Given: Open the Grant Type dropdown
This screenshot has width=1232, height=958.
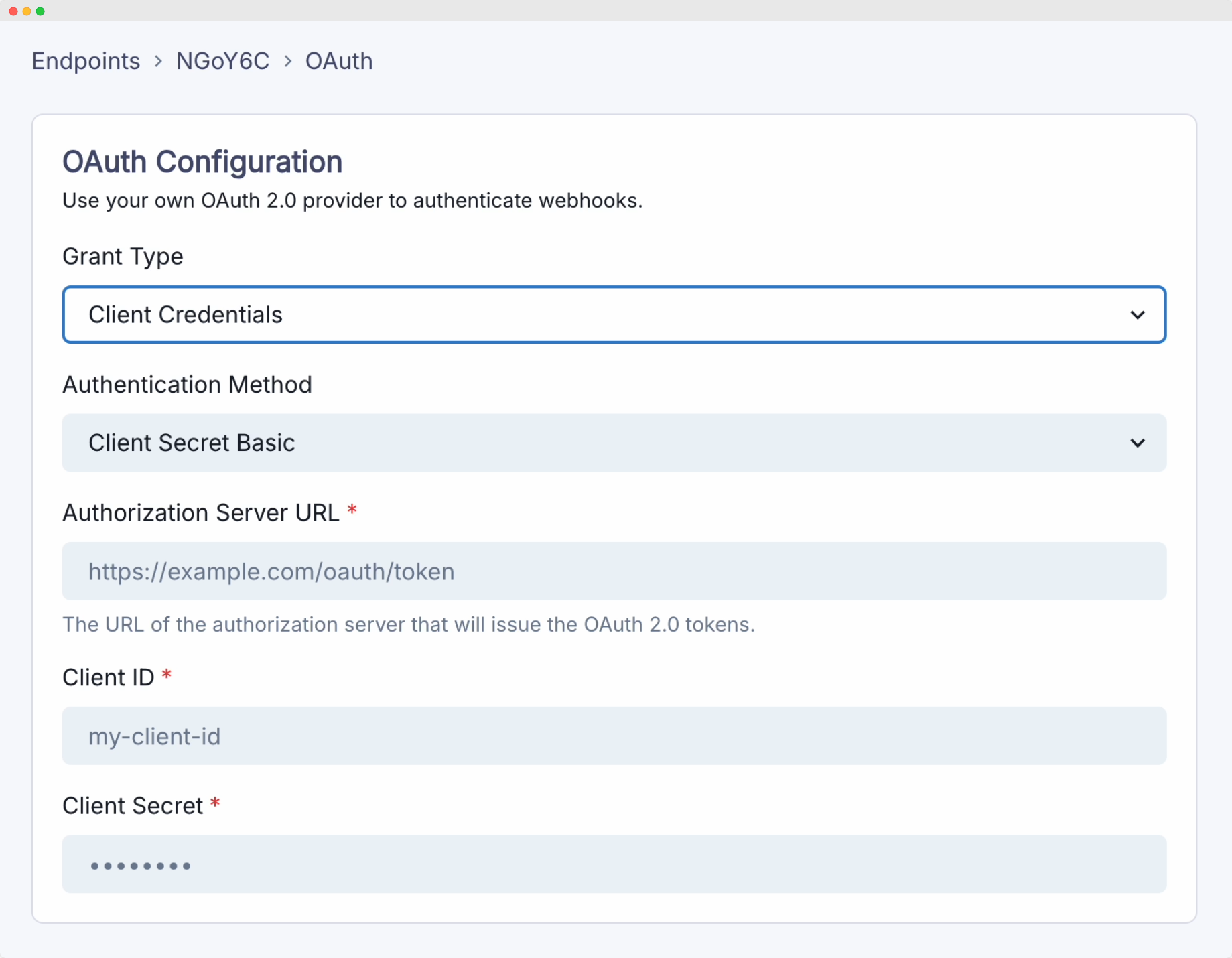Looking at the screenshot, I should click(614, 315).
